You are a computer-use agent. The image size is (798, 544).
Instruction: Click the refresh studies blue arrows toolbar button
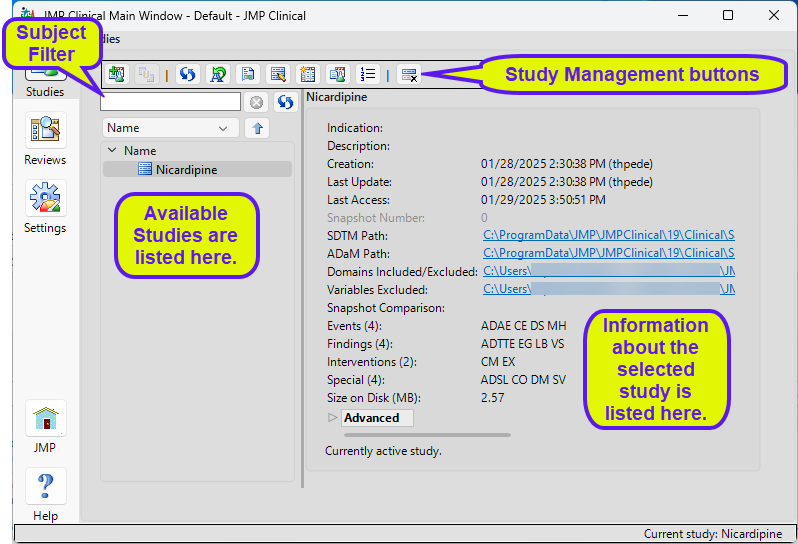tap(187, 74)
